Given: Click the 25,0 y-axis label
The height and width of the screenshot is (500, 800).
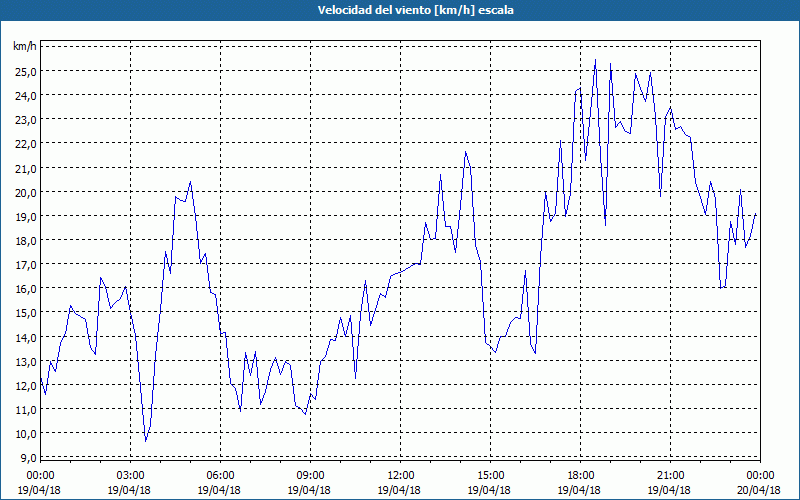Looking at the screenshot, I should (26, 71).
